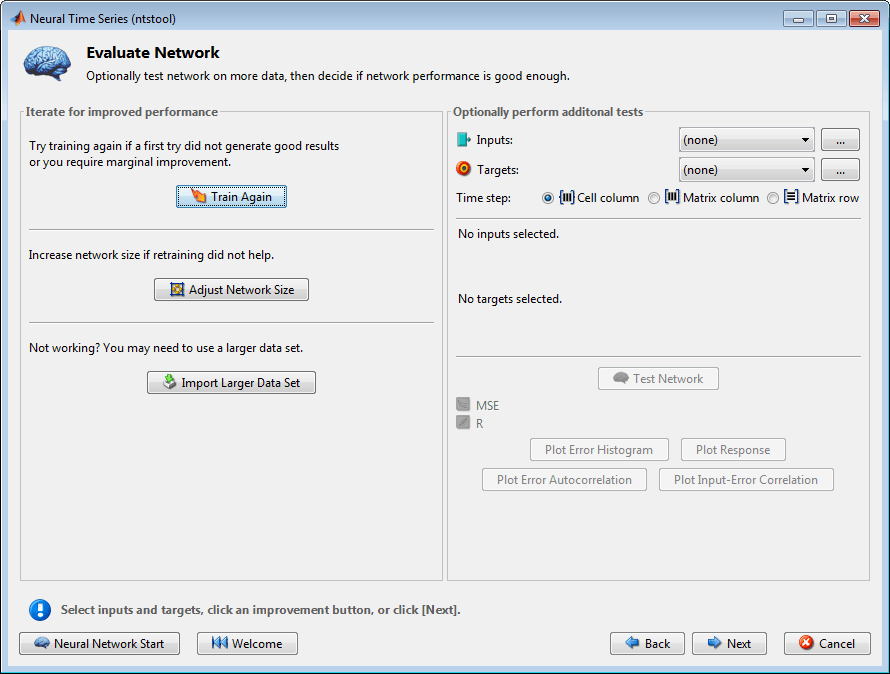Click the MSE icon
The width and height of the screenshot is (890, 674).
463,404
